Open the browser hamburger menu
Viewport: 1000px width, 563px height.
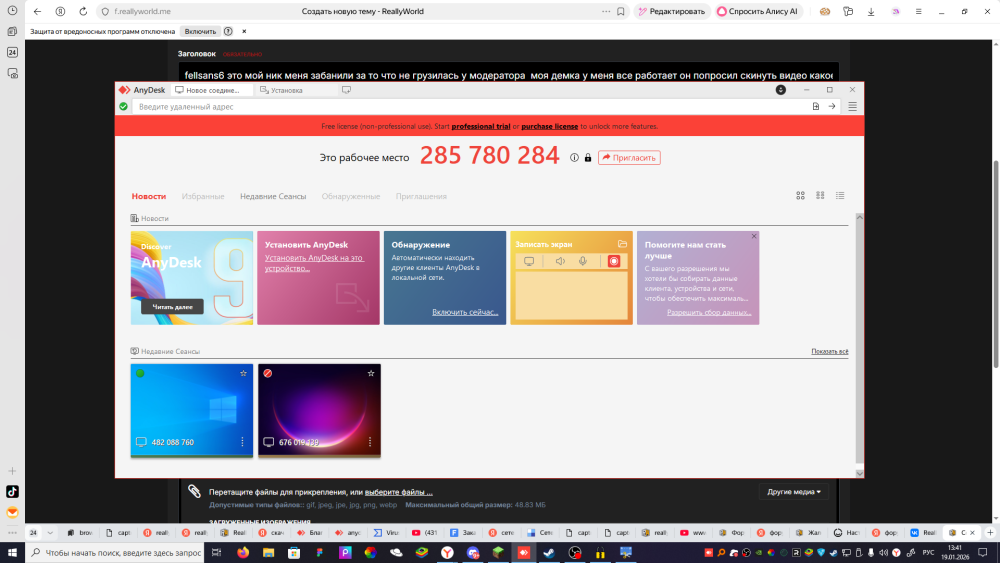tap(918, 11)
